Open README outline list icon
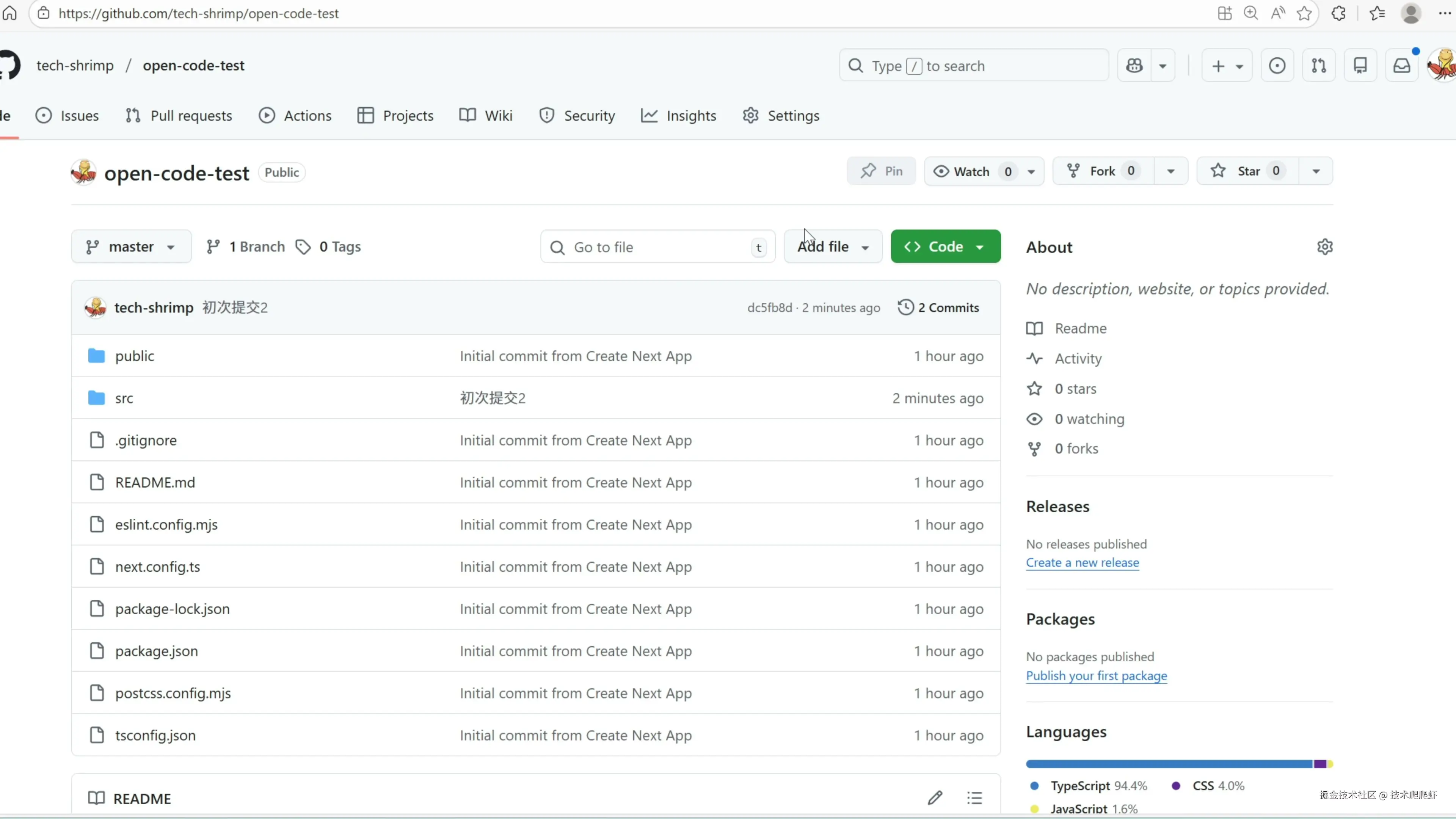The image size is (1456, 819). click(x=974, y=797)
